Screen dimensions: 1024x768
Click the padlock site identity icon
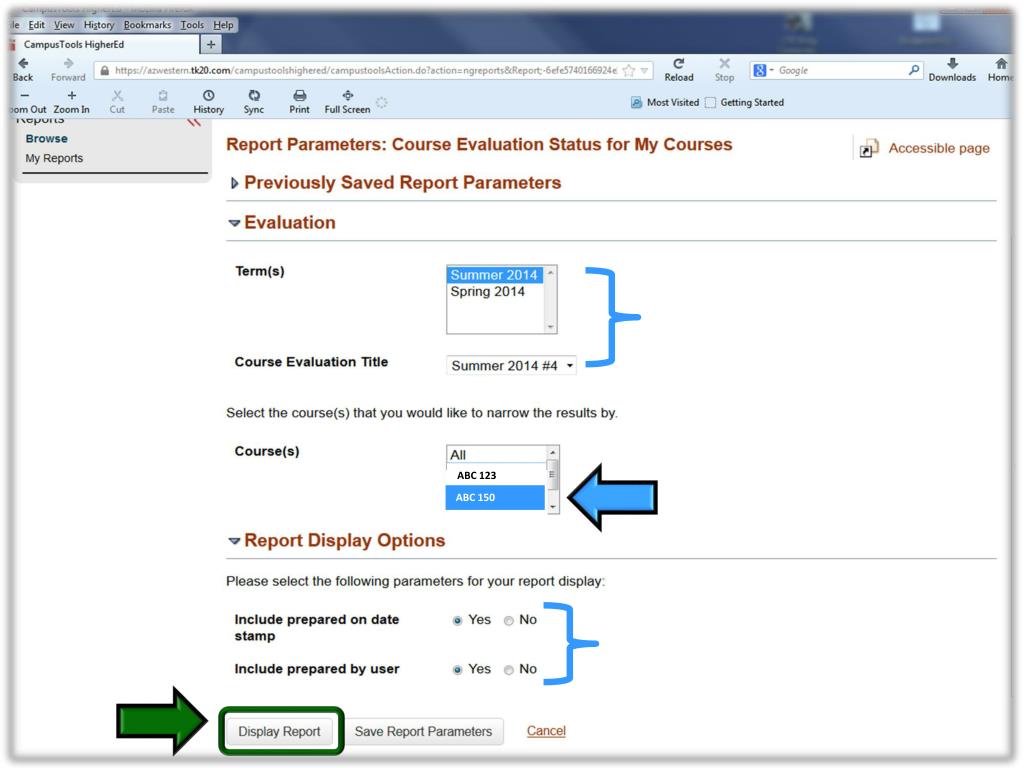pyautogui.click(x=104, y=71)
